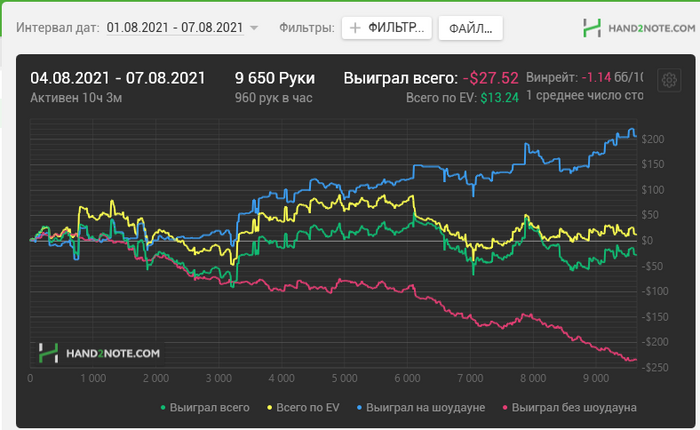The height and width of the screenshot is (430, 700).
Task: Click the Интервал дат: label
Action: [x=58, y=28]
